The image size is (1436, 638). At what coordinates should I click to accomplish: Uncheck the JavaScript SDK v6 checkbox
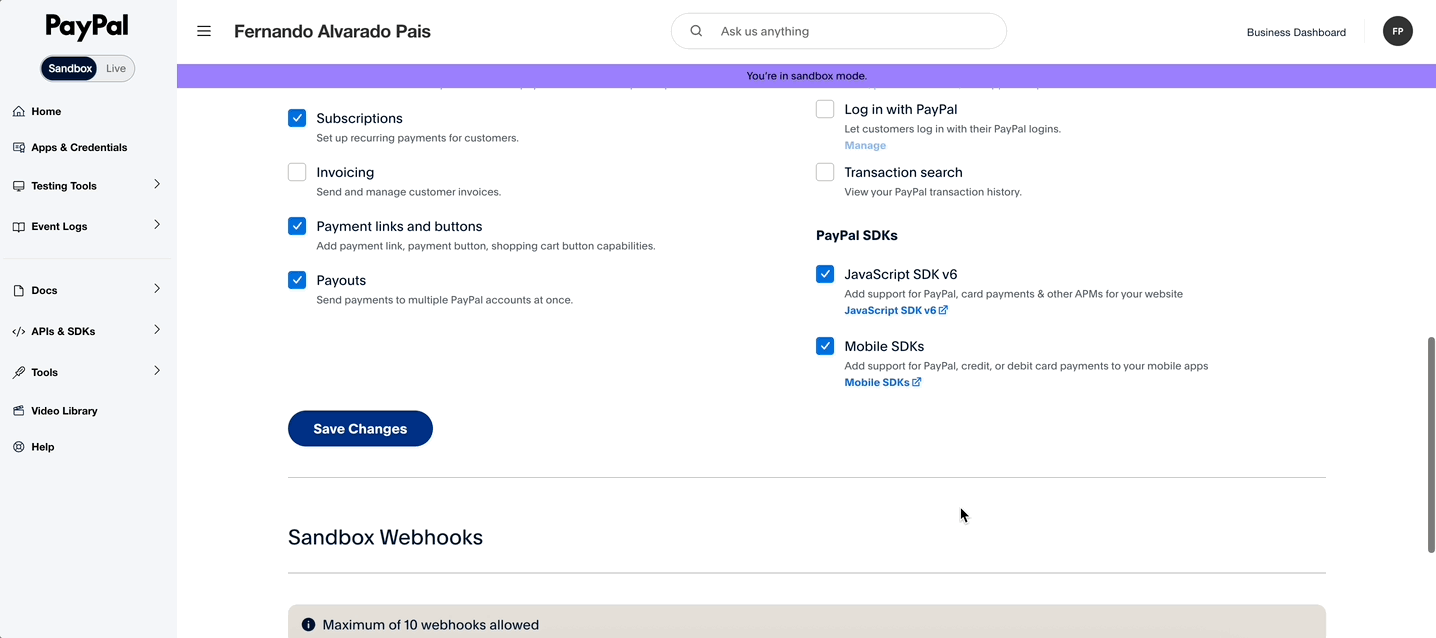pyautogui.click(x=825, y=274)
